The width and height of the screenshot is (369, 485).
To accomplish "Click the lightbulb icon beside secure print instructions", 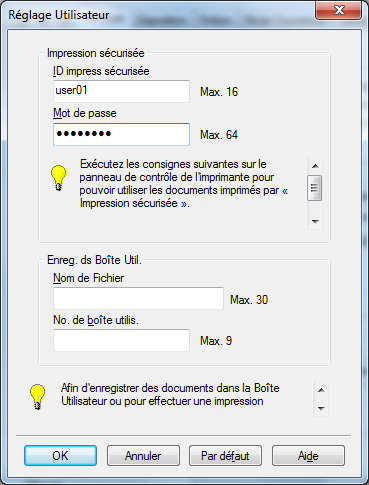I will (59, 178).
